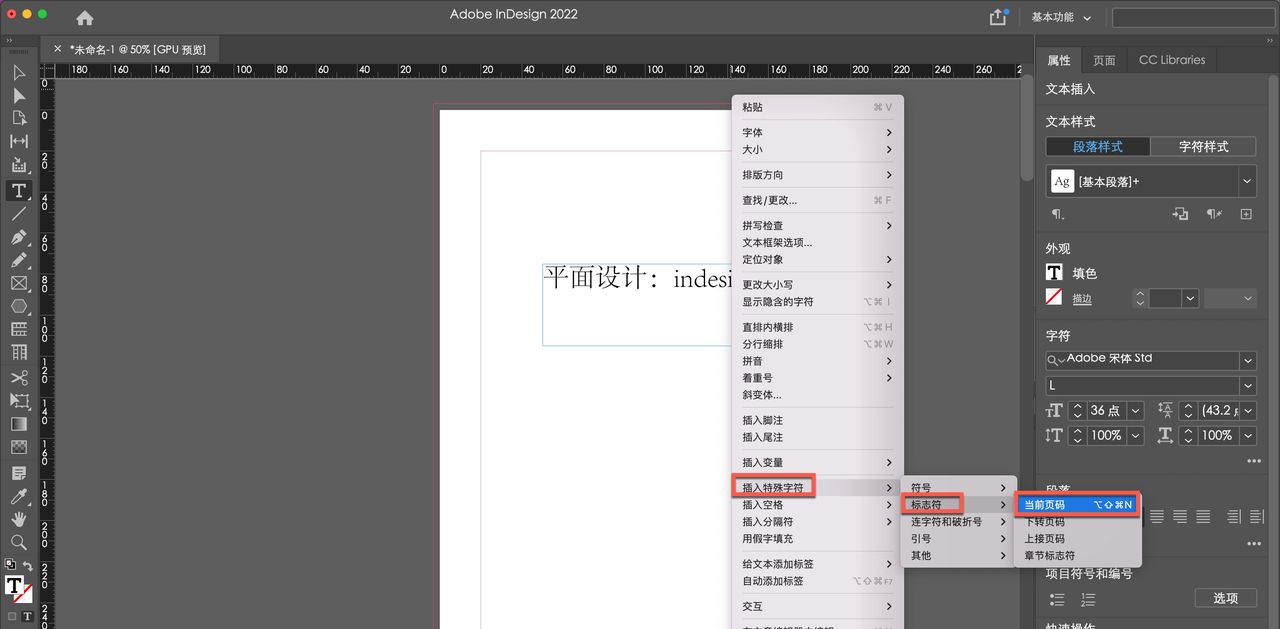Open the 基本功能 workspace switcher
The height and width of the screenshot is (629, 1280).
coord(1052,16)
